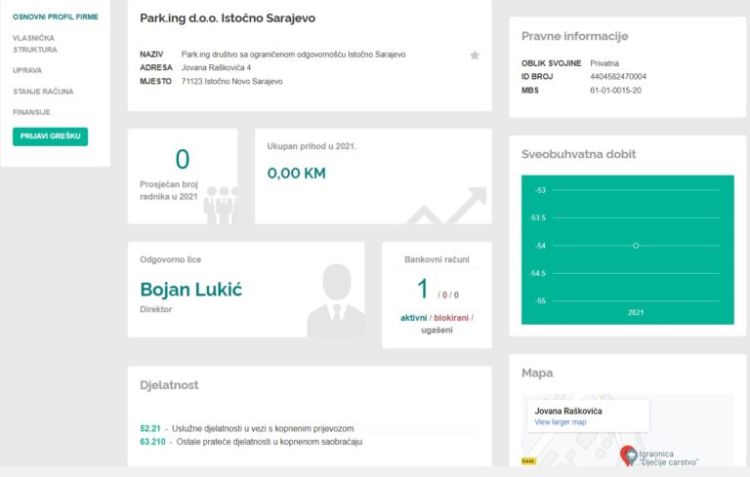The width and height of the screenshot is (750, 477).
Task: Click the favorite star icon
Action: point(474,55)
